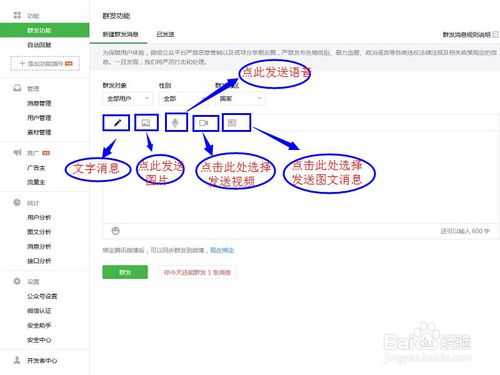Follow the 现在绑定 link
500x375 pixels.
click(222, 250)
